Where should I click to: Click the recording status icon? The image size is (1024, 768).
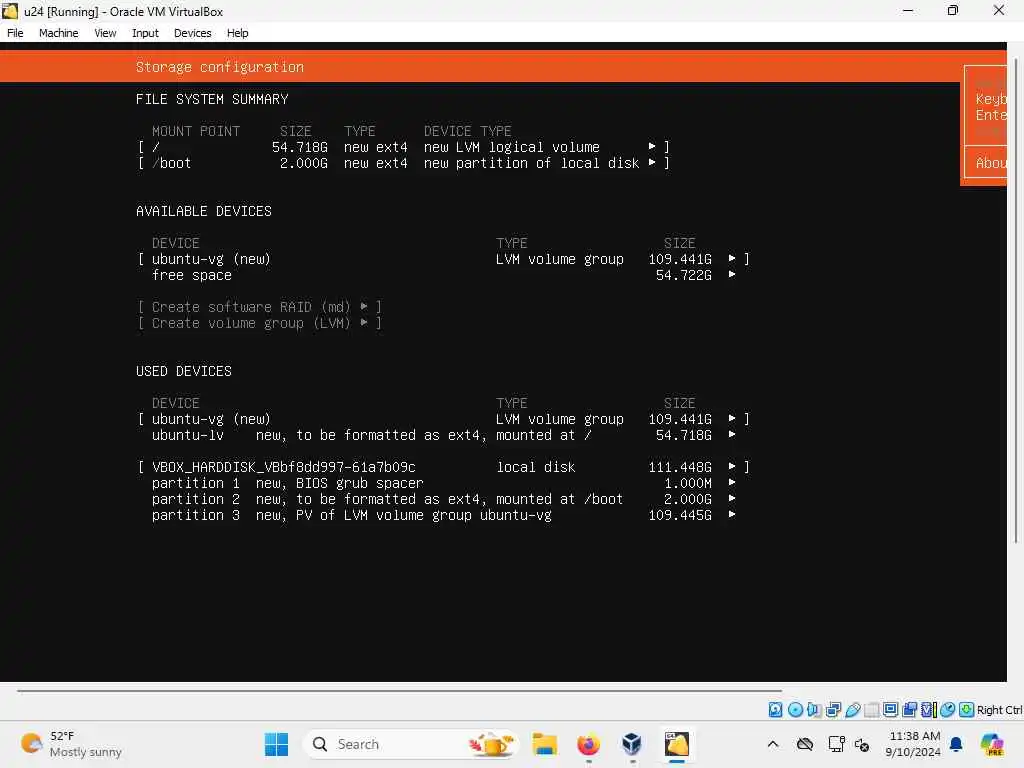point(910,710)
